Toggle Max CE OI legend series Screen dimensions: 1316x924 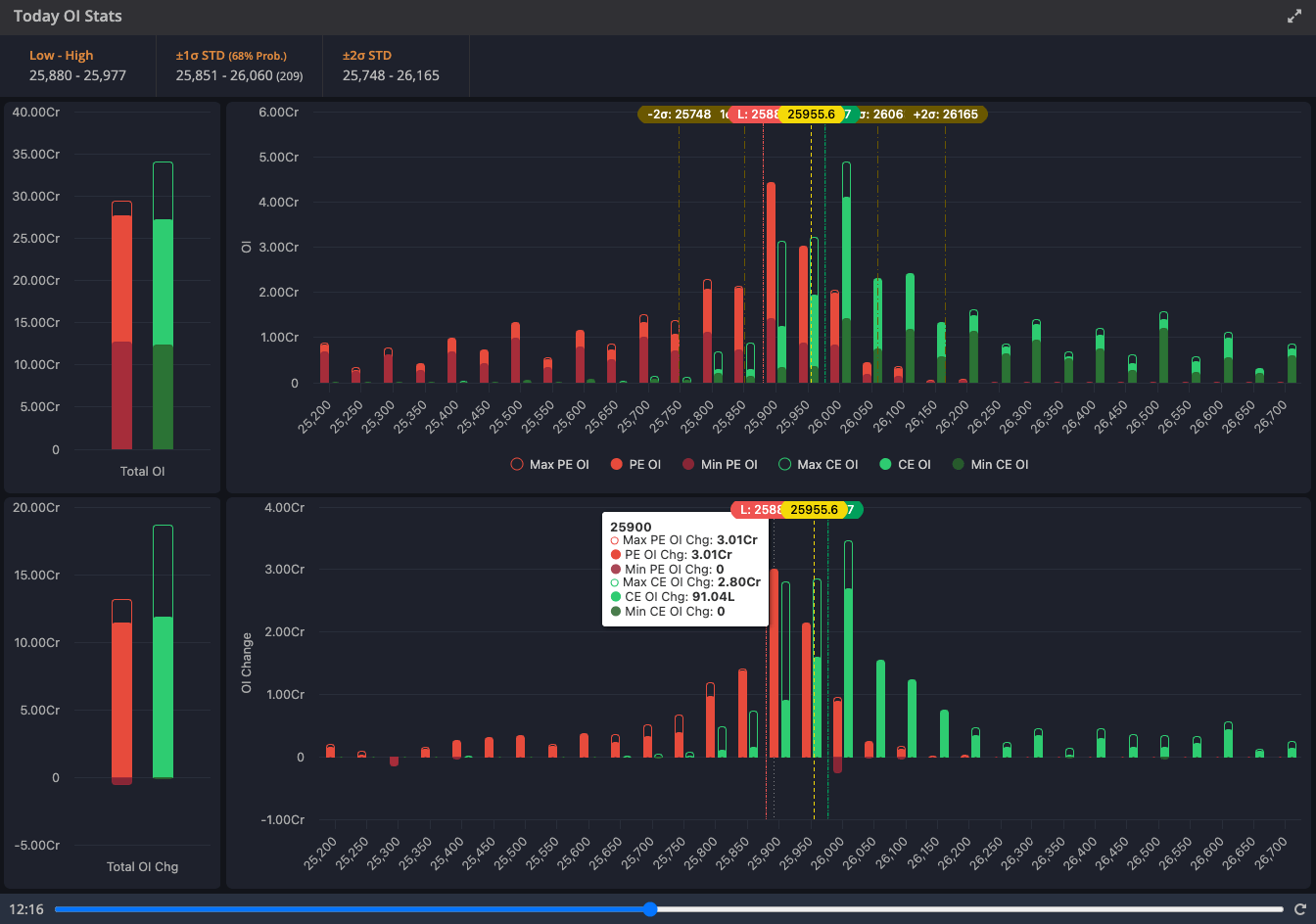point(819,465)
